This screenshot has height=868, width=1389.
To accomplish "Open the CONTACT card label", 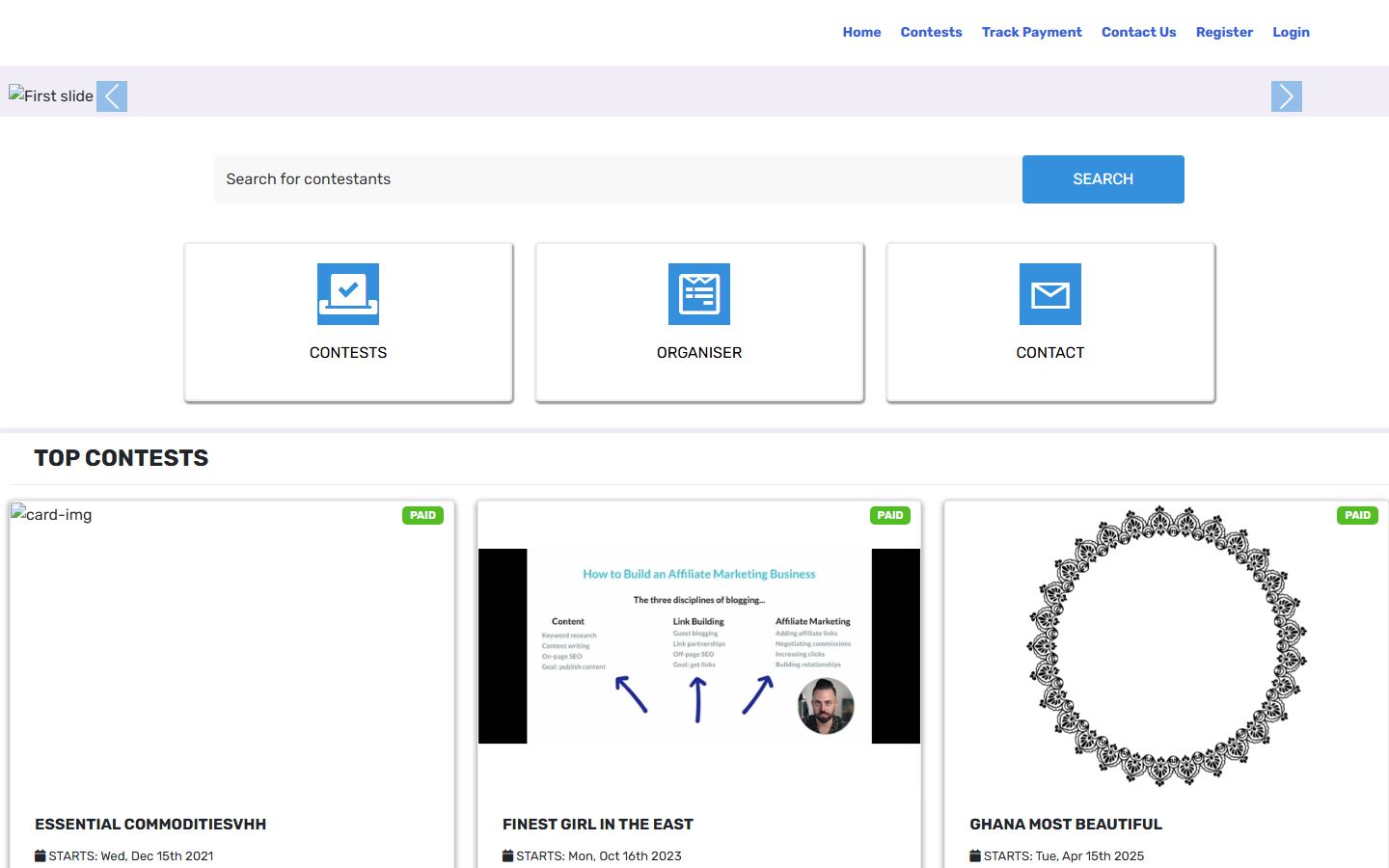I will (x=1050, y=353).
